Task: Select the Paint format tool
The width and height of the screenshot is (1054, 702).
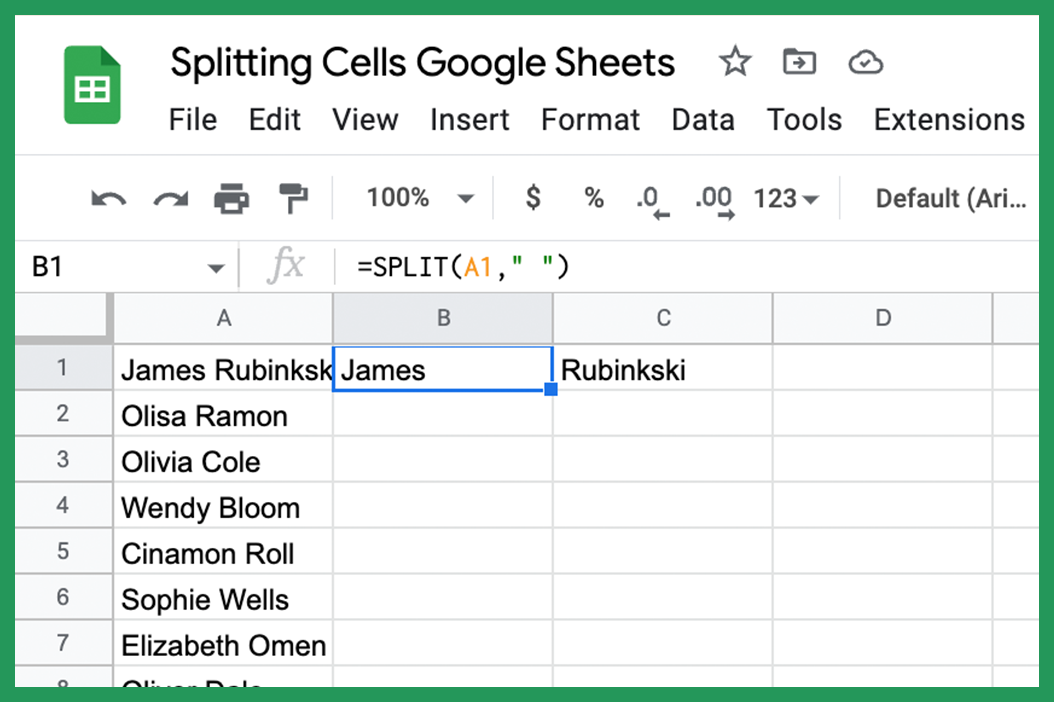Action: [x=293, y=197]
